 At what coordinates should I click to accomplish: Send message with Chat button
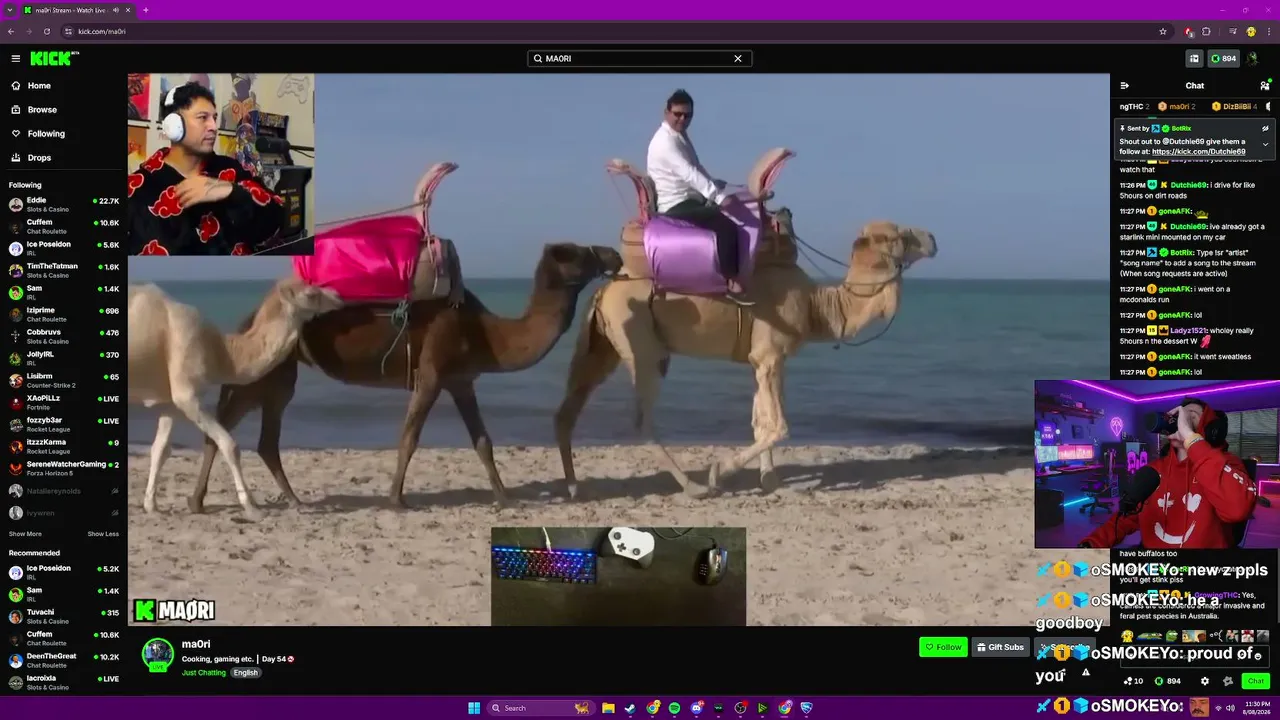[x=1256, y=681]
